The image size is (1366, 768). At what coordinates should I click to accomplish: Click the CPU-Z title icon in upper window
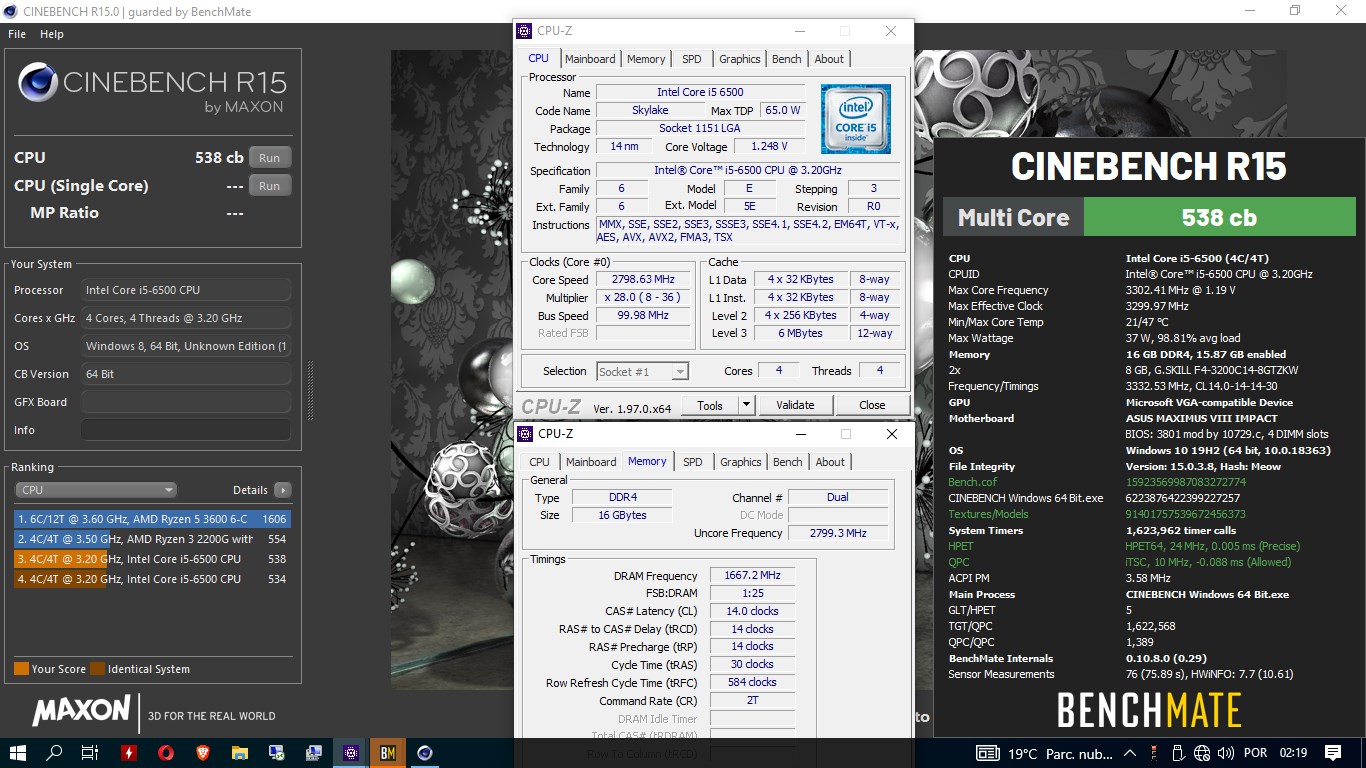pos(525,31)
